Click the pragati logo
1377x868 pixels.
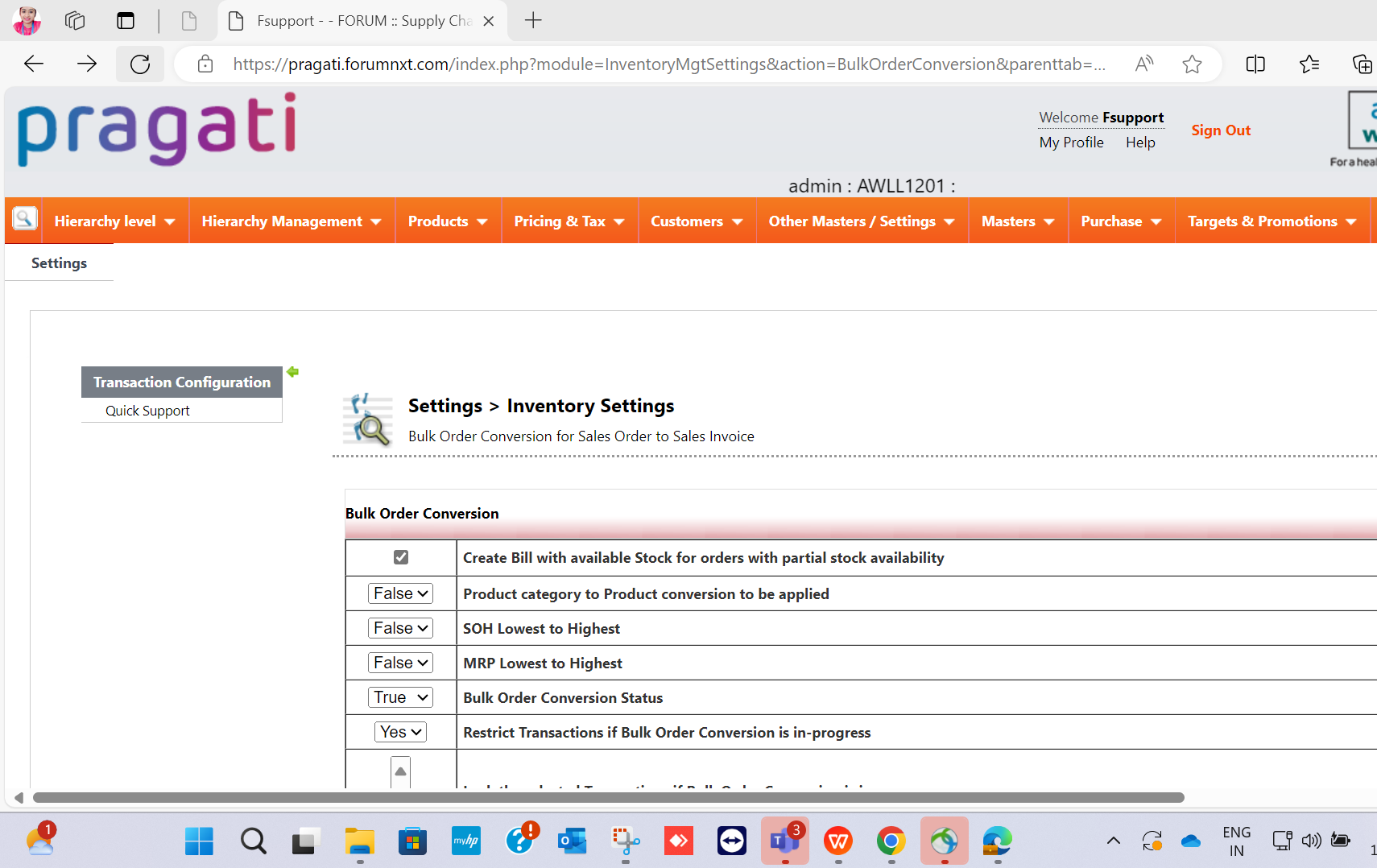(157, 129)
